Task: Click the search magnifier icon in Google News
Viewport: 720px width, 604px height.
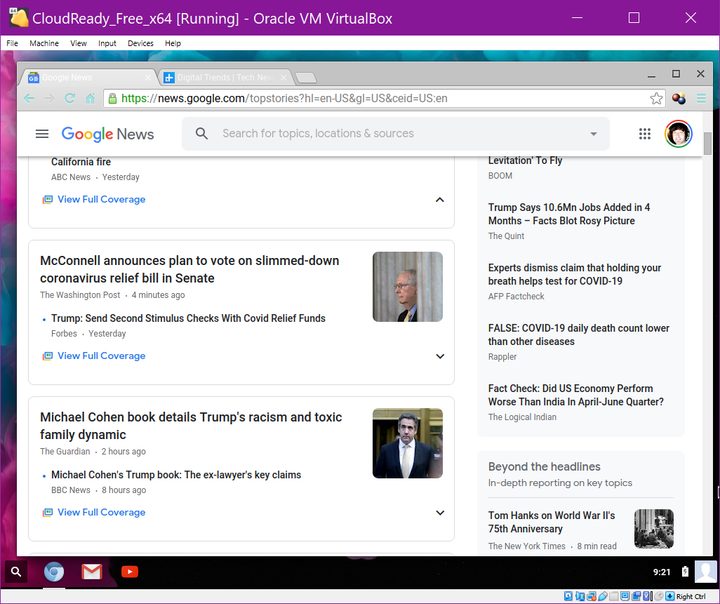Action: coord(202,134)
